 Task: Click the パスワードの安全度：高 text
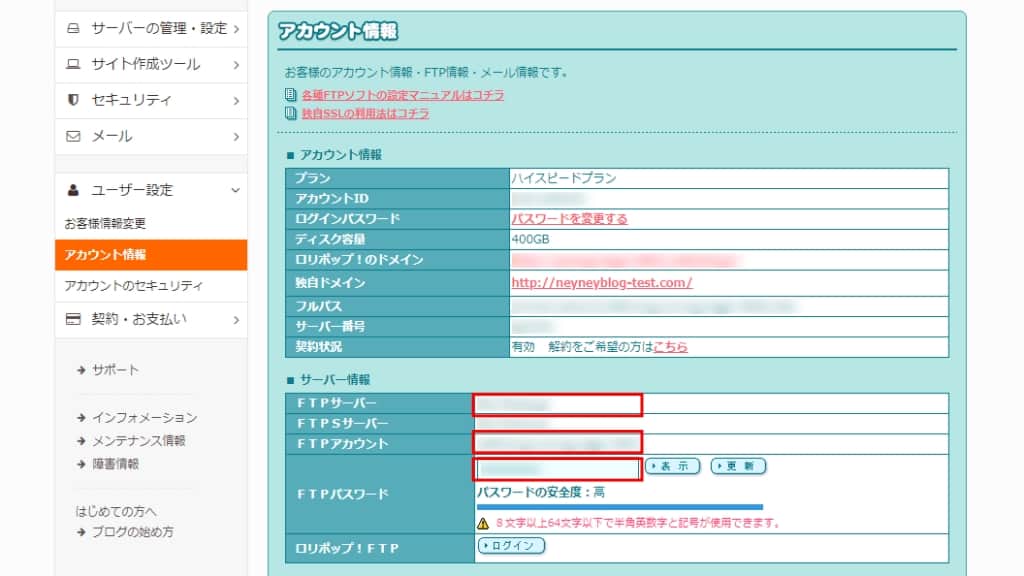(541, 492)
